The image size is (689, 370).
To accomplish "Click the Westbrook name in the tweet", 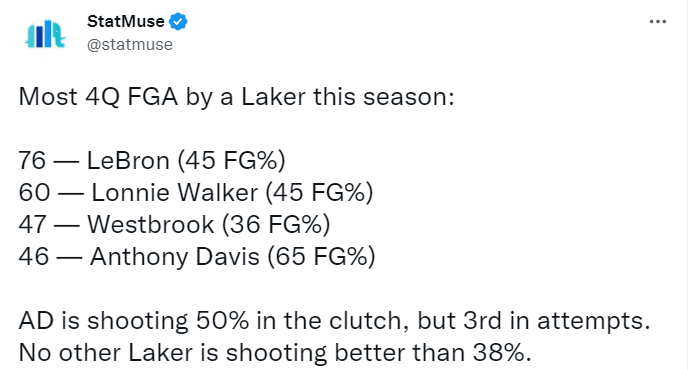I will [x=151, y=224].
